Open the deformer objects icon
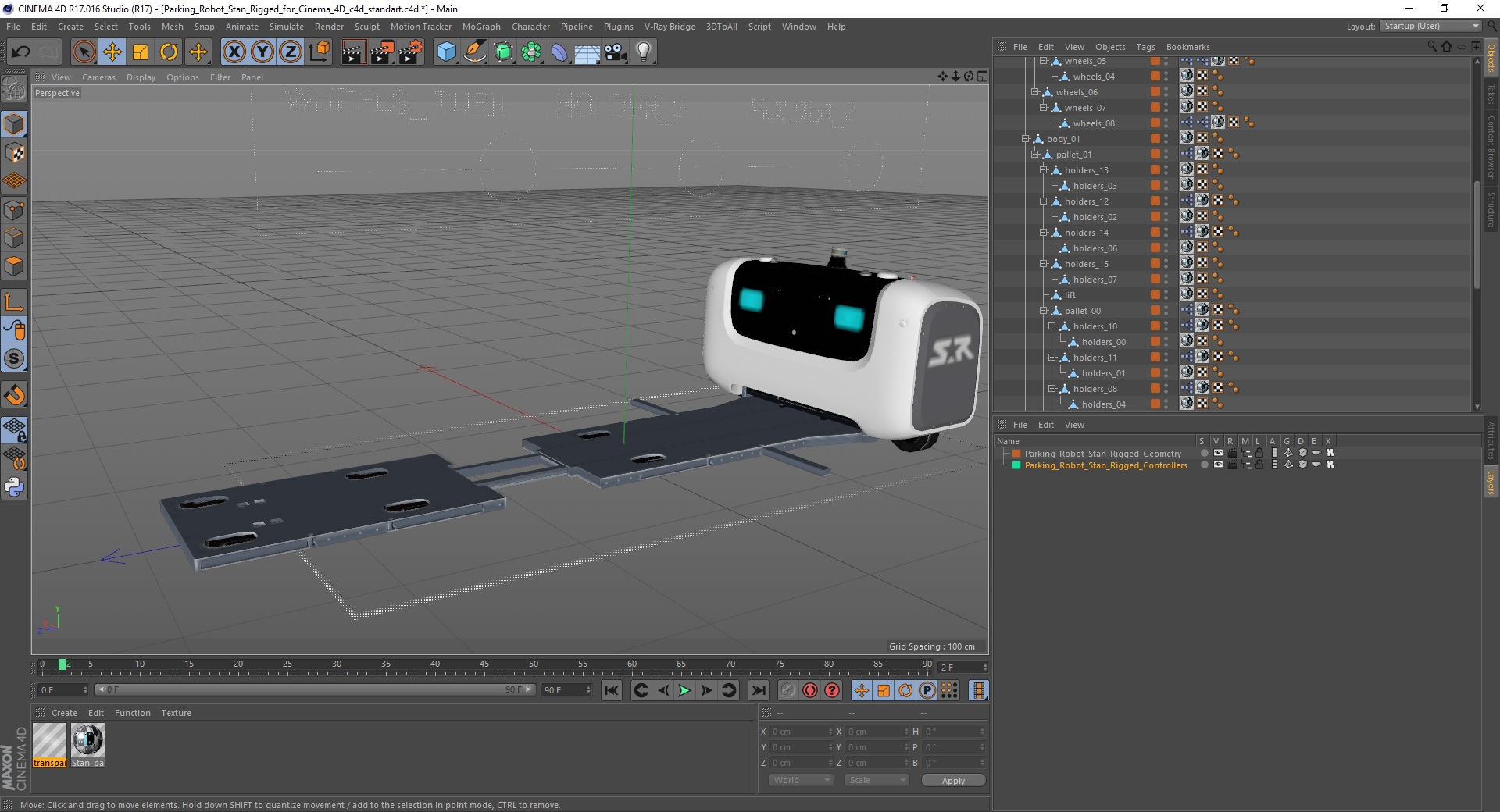Screen dimensions: 1500x812 (559, 52)
